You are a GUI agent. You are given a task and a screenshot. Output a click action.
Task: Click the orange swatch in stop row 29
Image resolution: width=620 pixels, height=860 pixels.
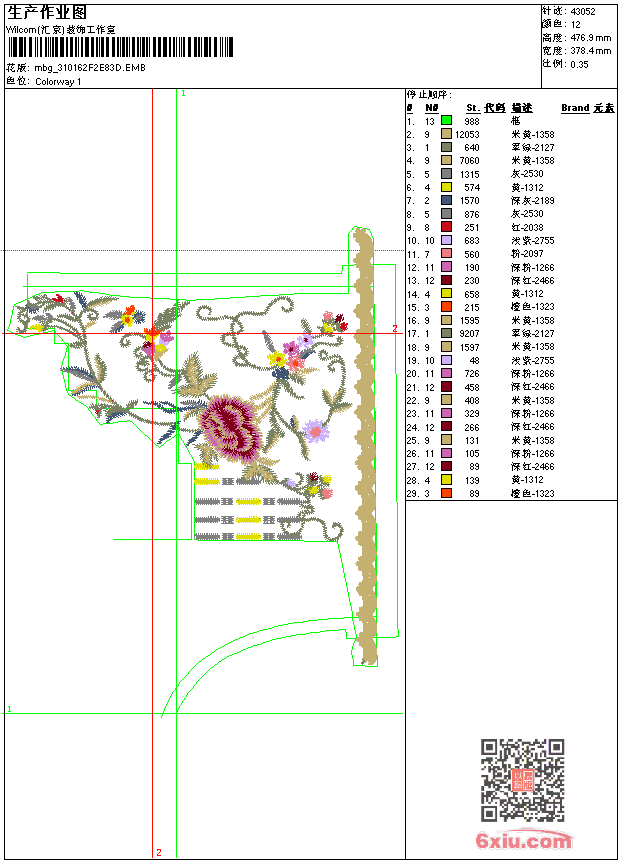(x=447, y=493)
